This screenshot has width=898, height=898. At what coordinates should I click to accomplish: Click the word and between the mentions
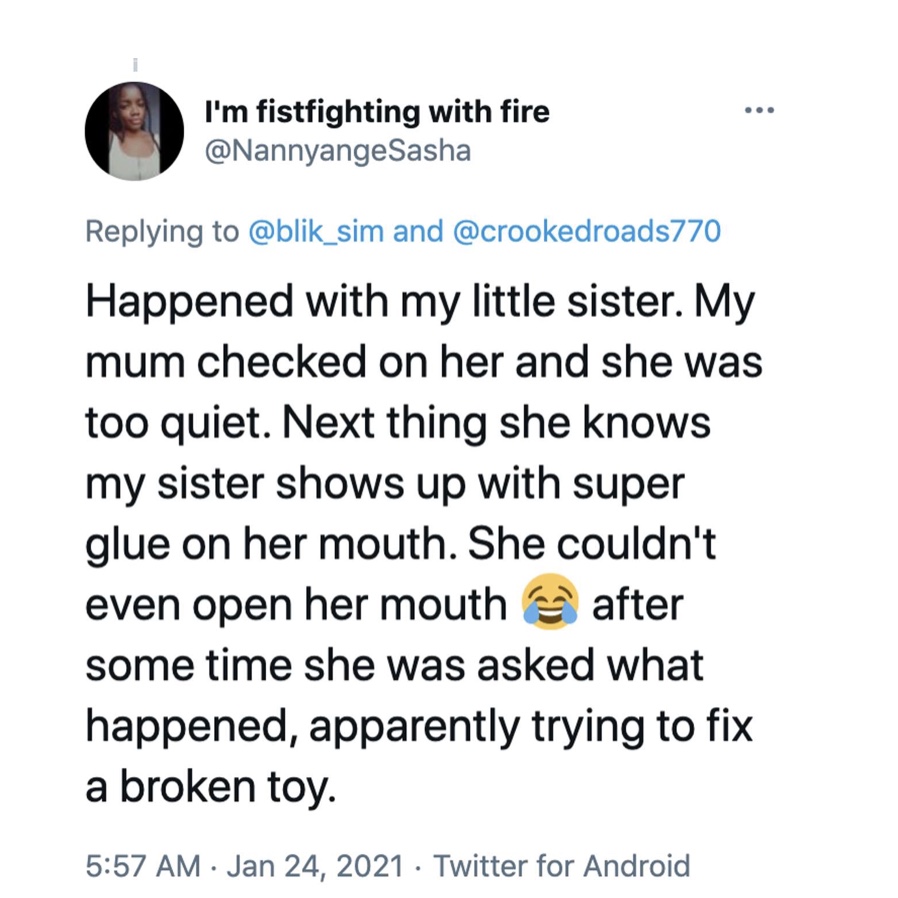418,231
